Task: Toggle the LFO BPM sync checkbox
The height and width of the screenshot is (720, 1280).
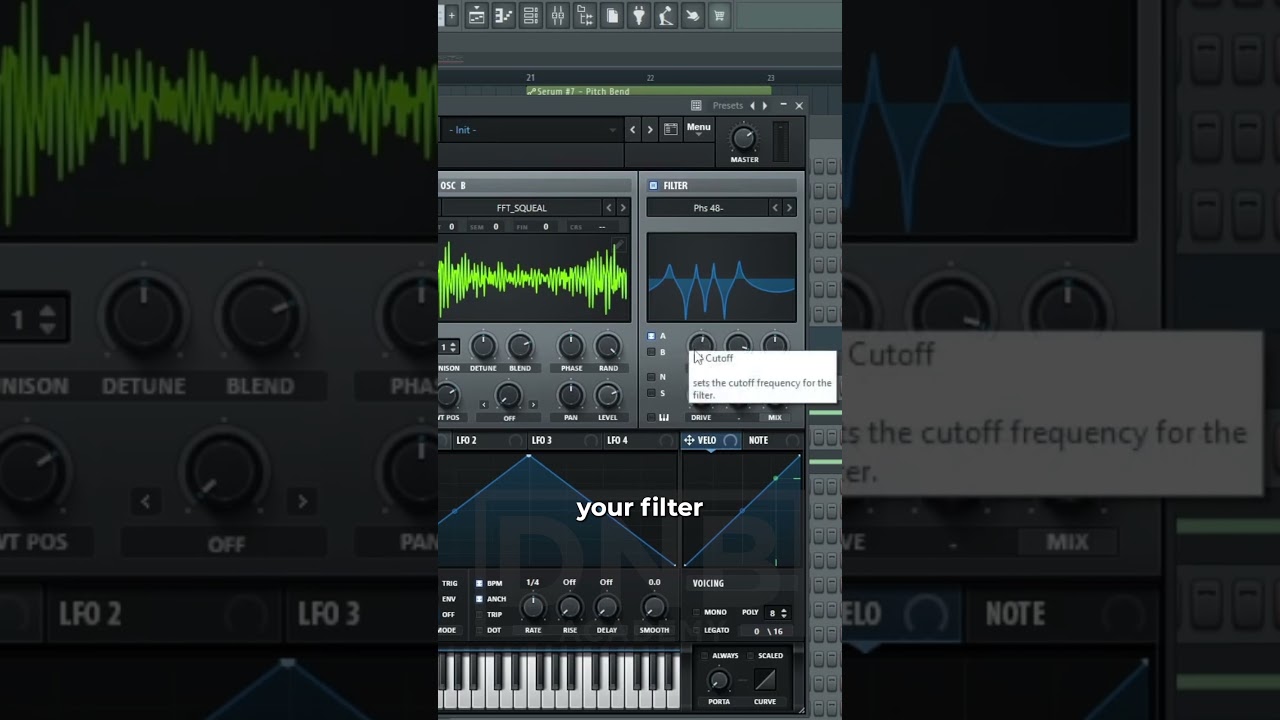Action: pyautogui.click(x=479, y=583)
